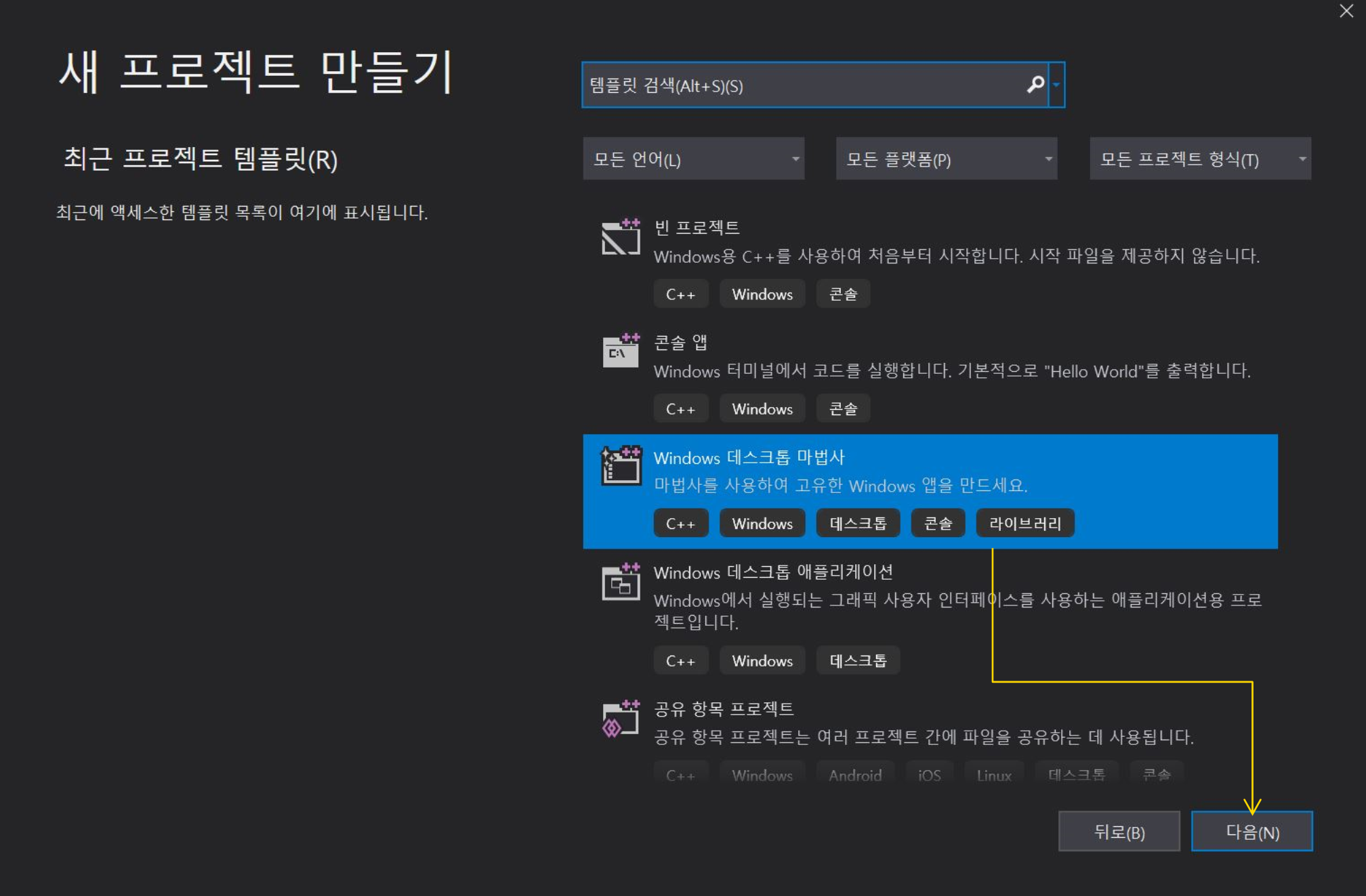The image size is (1366, 896).
Task: Click the Empty Project (빈 프로젝트) template icon
Action: pyautogui.click(x=621, y=237)
